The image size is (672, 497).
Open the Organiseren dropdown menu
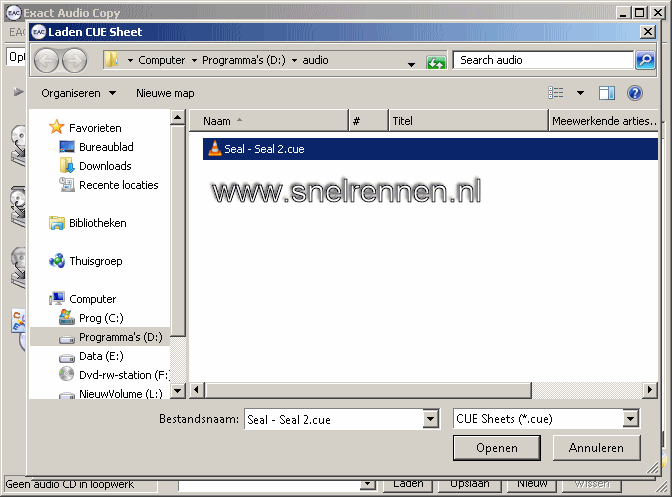click(x=79, y=93)
